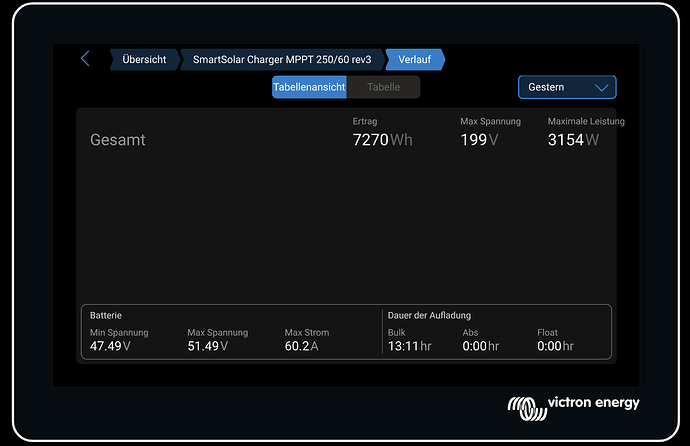690x446 pixels.
Task: Select the Verlauf breadcrumb
Action: coord(415,59)
